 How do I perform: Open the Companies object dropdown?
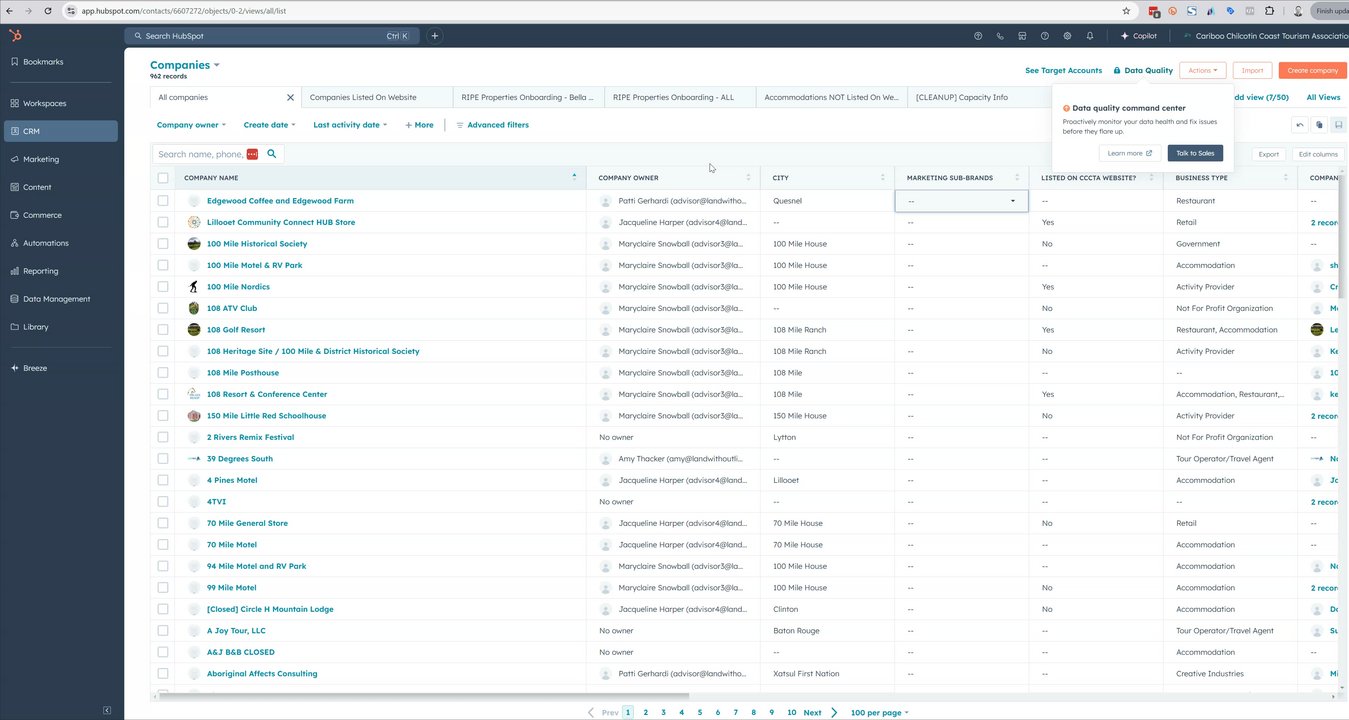(x=185, y=65)
